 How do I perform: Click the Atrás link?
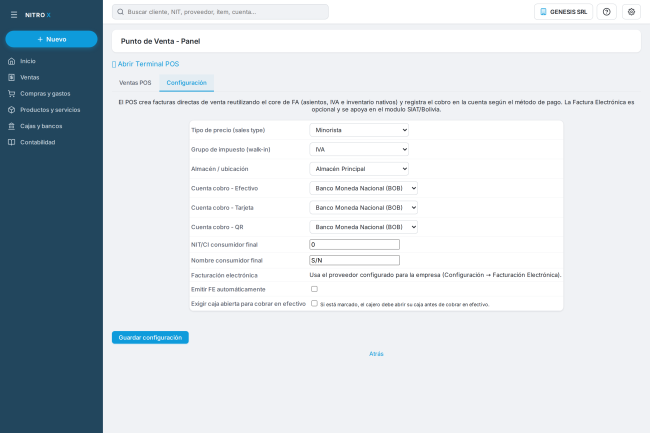click(x=376, y=354)
